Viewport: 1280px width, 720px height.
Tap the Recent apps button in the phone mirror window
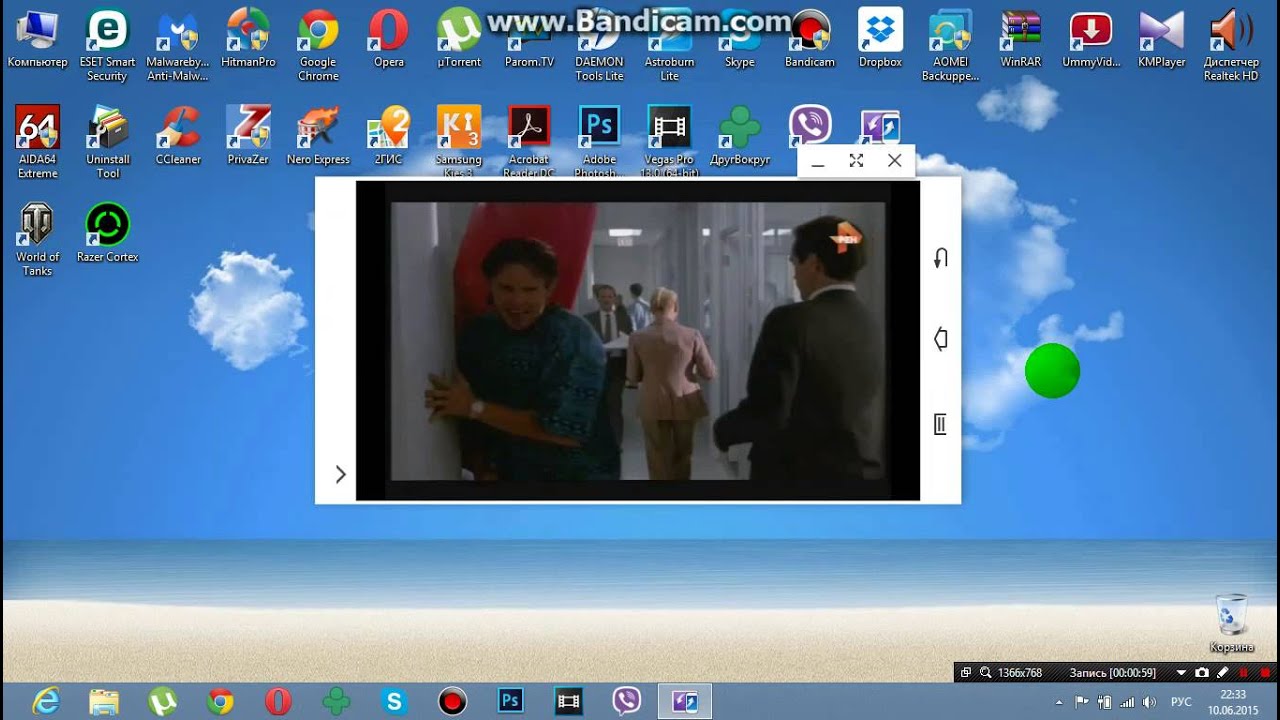(x=940, y=425)
